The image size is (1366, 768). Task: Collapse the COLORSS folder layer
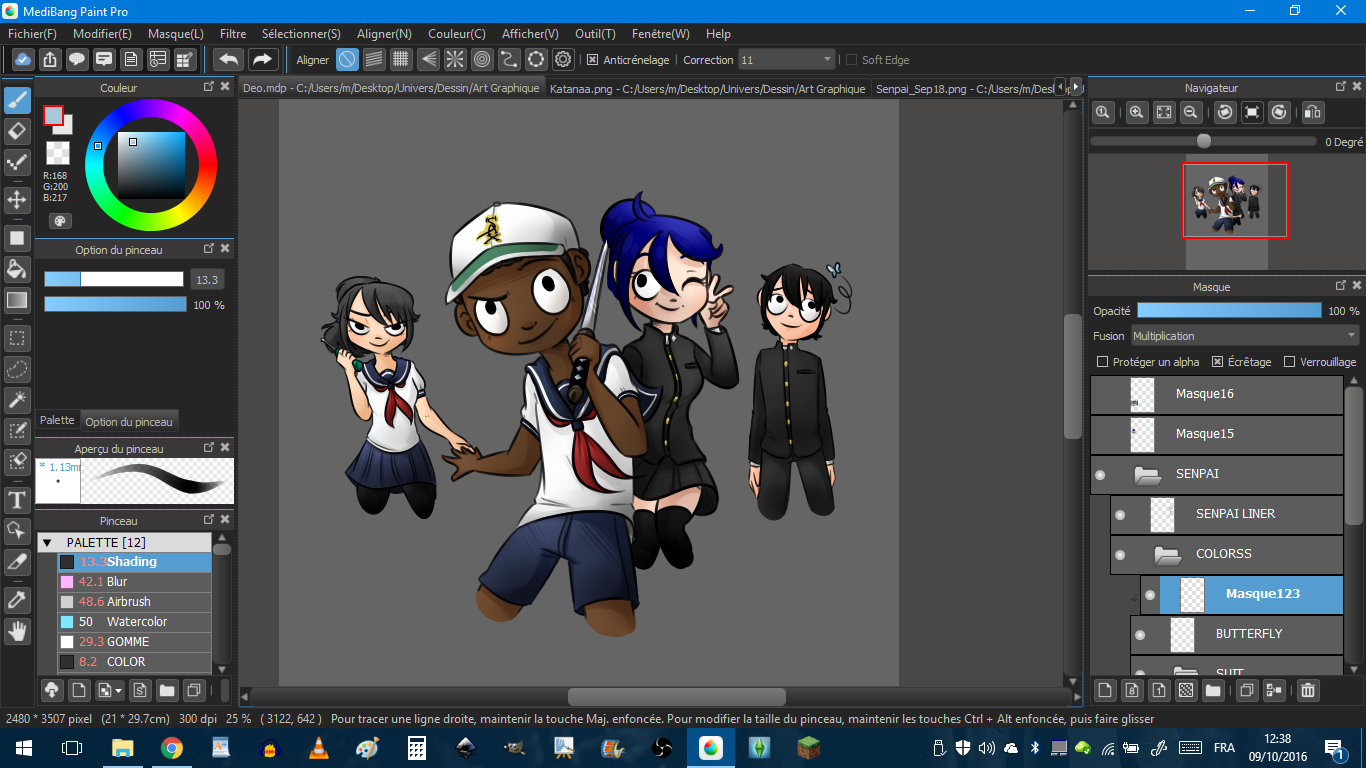[x=1166, y=554]
